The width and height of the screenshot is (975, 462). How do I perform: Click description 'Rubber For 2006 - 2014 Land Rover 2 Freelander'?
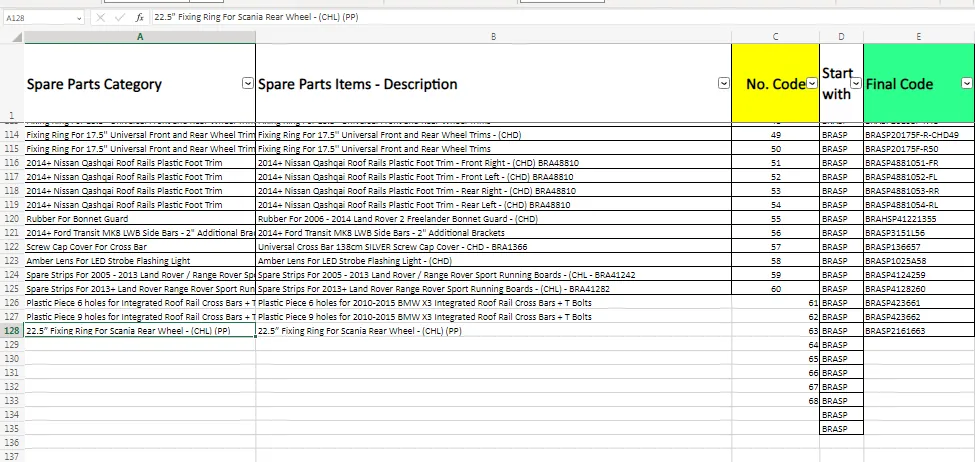click(x=493, y=219)
